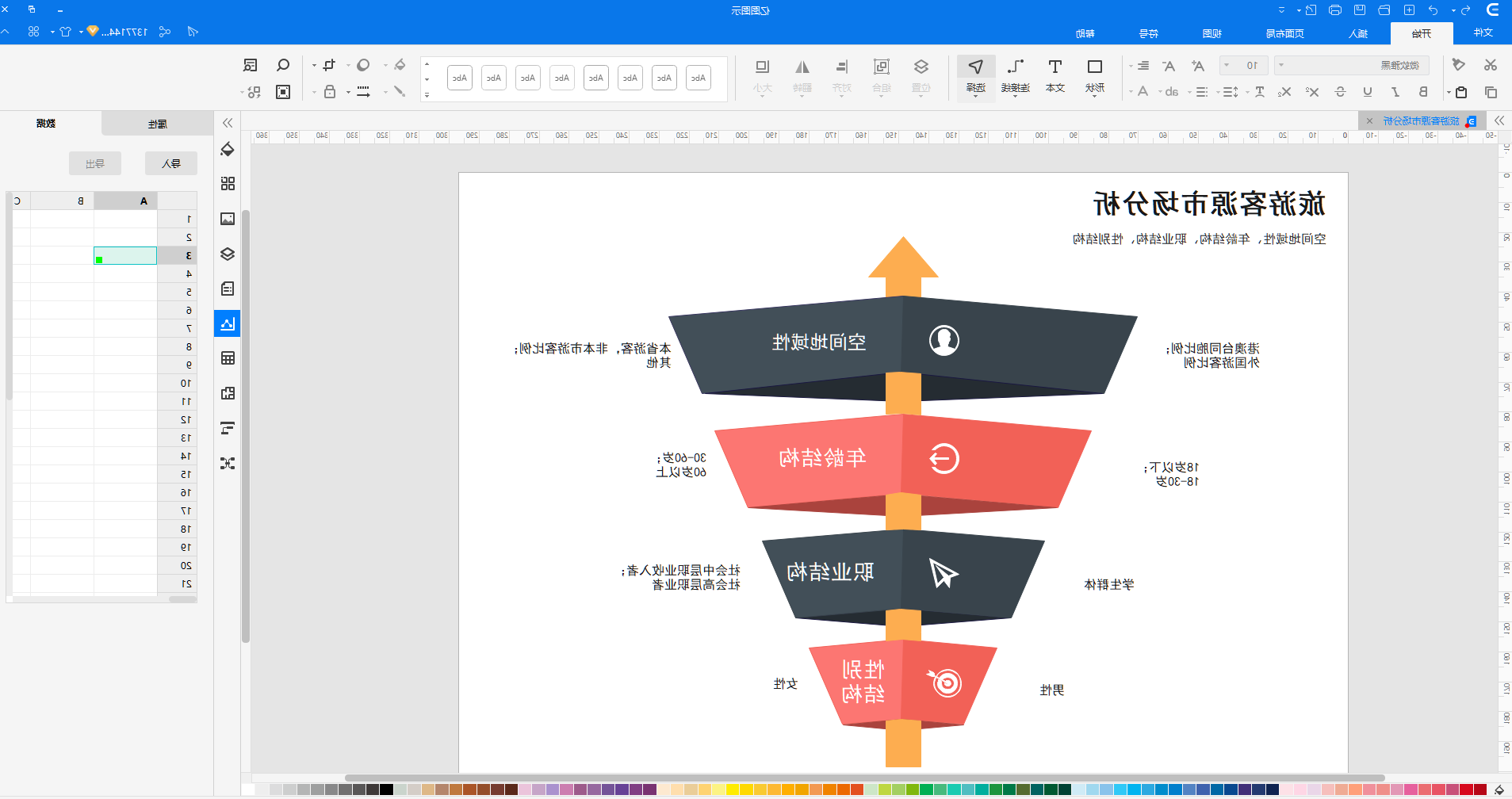Viewport: 1512px width, 799px height.
Task: Click the Position (位置) layers icon
Action: [x=921, y=76]
